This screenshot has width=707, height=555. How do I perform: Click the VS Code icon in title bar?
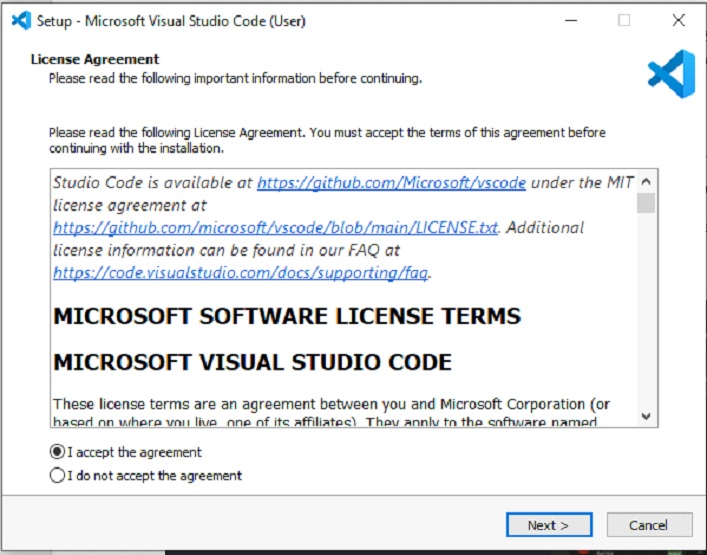tap(21, 20)
